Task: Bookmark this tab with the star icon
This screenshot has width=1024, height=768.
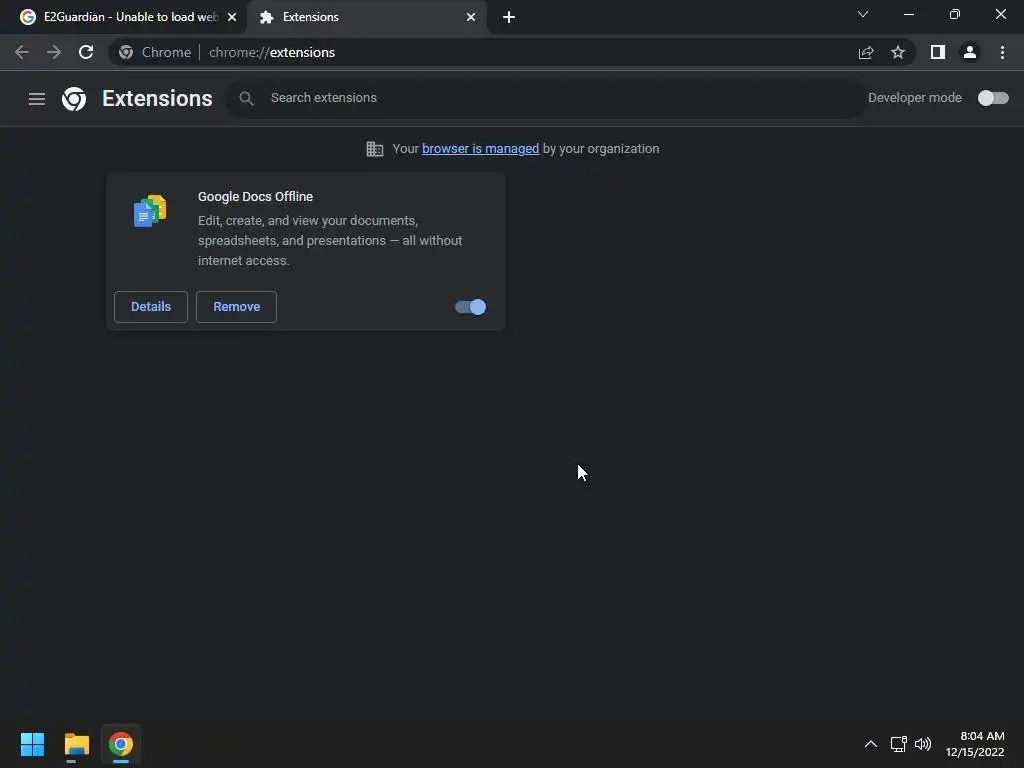Action: pos(898,52)
